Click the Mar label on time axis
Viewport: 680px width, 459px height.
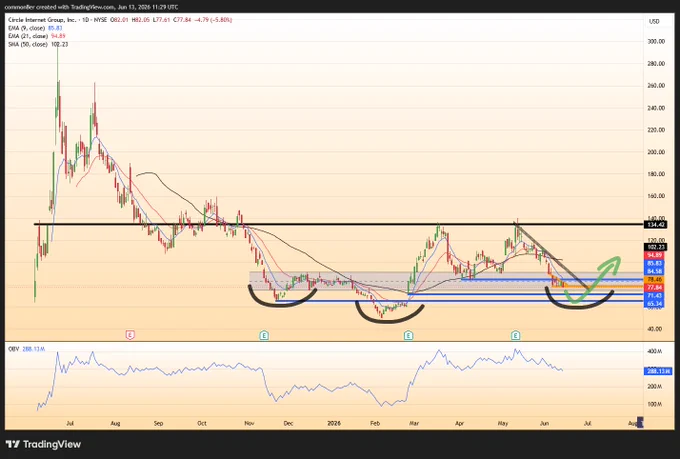point(414,423)
